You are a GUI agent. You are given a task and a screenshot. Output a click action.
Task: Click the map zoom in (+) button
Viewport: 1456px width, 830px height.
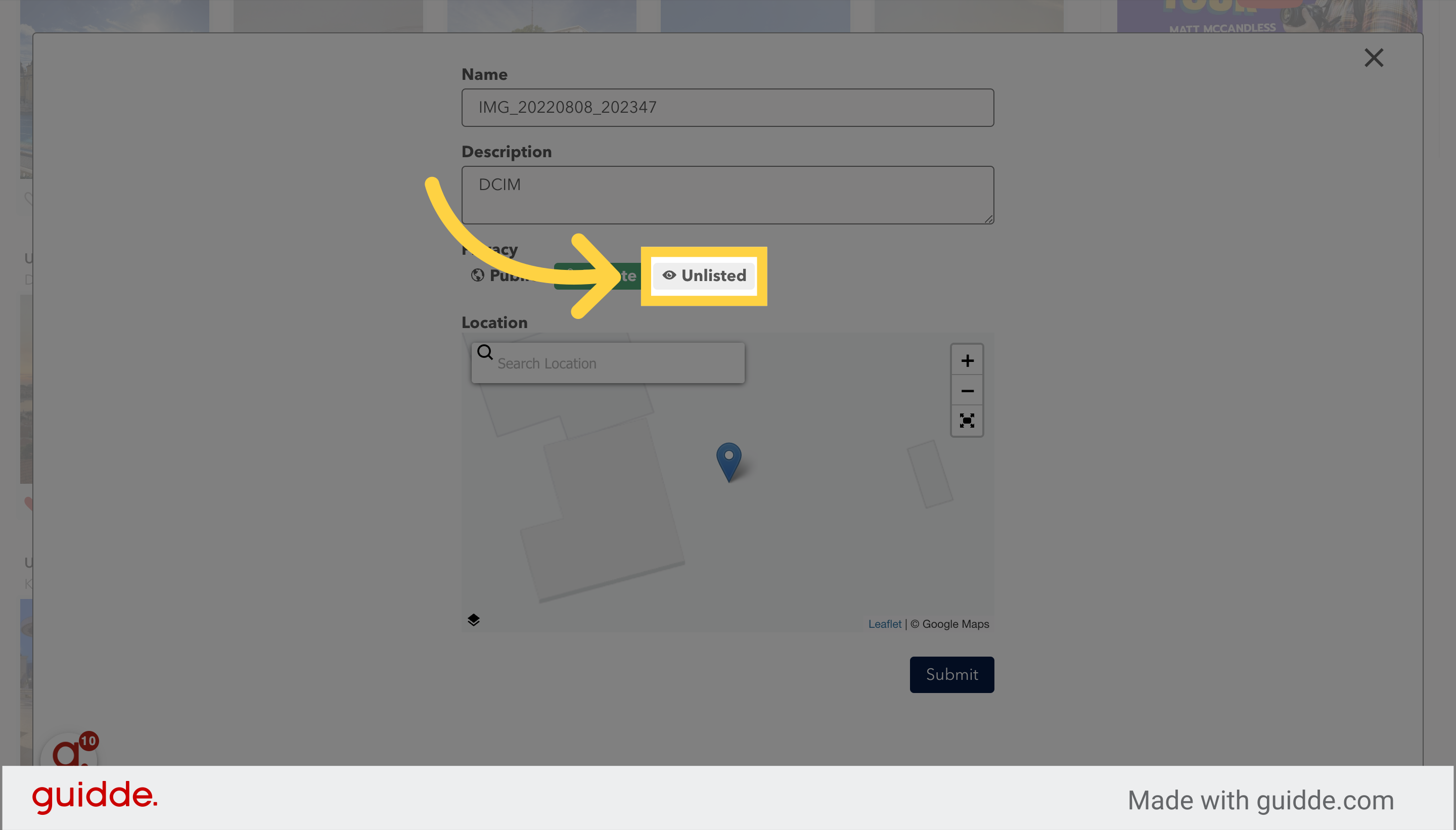[966, 360]
